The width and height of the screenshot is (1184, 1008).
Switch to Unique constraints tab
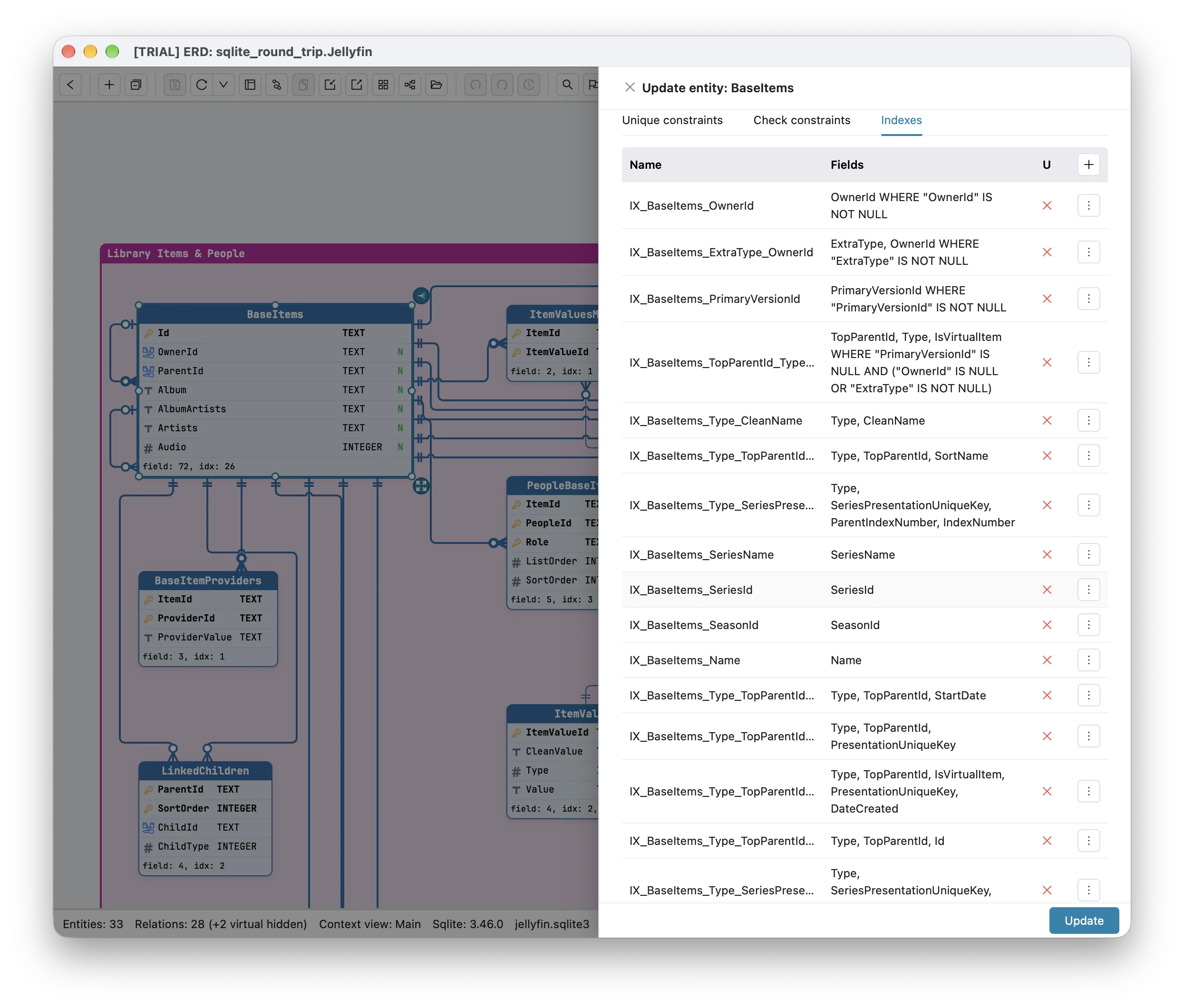click(672, 120)
